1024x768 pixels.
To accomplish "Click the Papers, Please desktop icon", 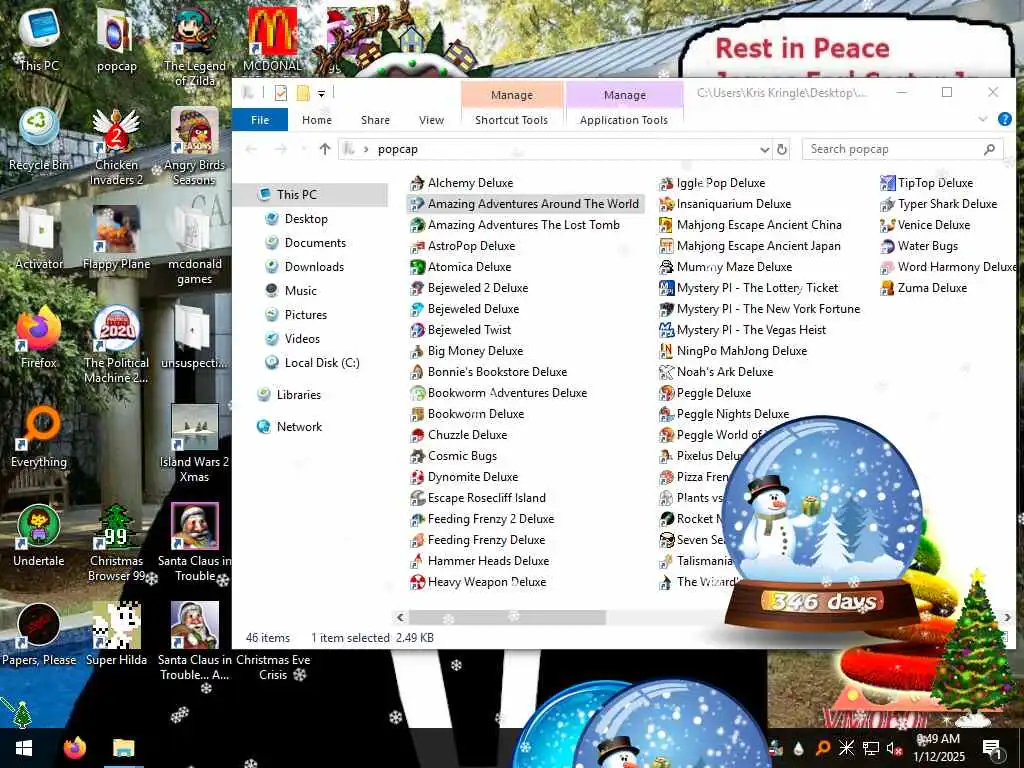I will (39, 634).
